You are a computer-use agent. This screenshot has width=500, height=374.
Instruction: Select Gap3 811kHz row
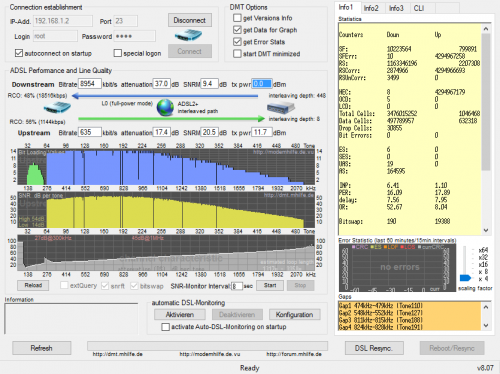[x=381, y=320]
